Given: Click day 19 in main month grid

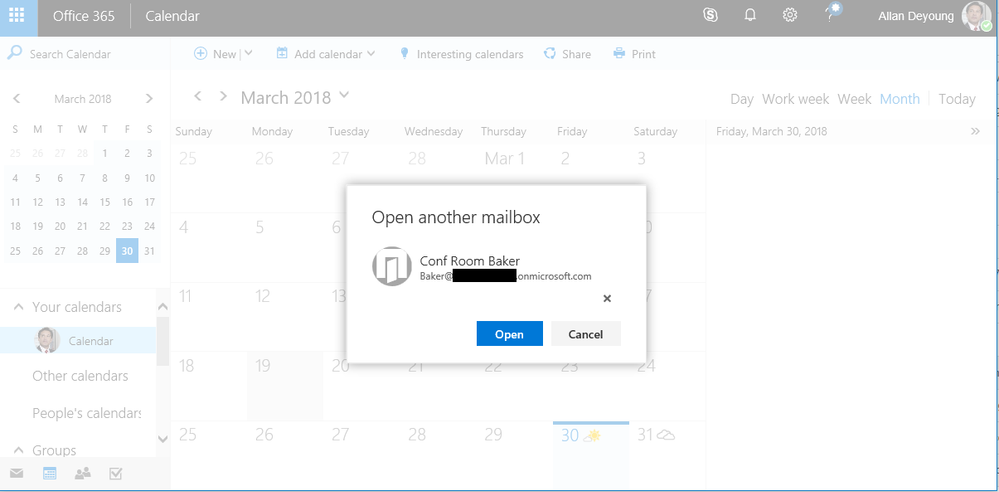Looking at the screenshot, I should point(285,386).
